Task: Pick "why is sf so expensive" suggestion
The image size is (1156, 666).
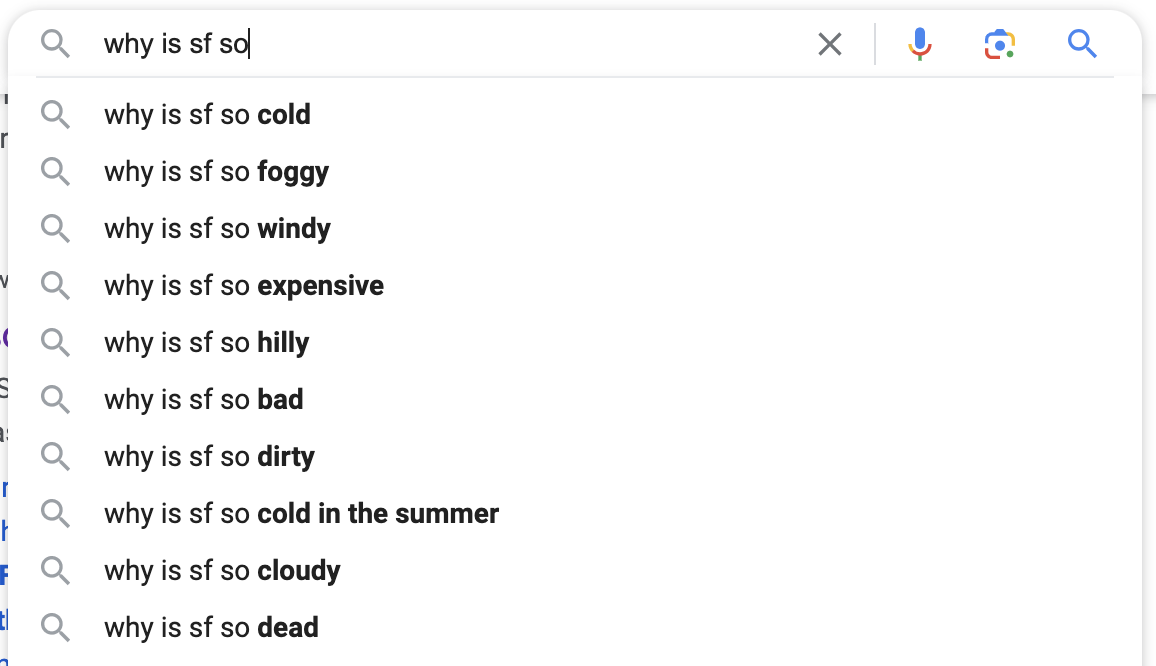Action: click(x=244, y=286)
